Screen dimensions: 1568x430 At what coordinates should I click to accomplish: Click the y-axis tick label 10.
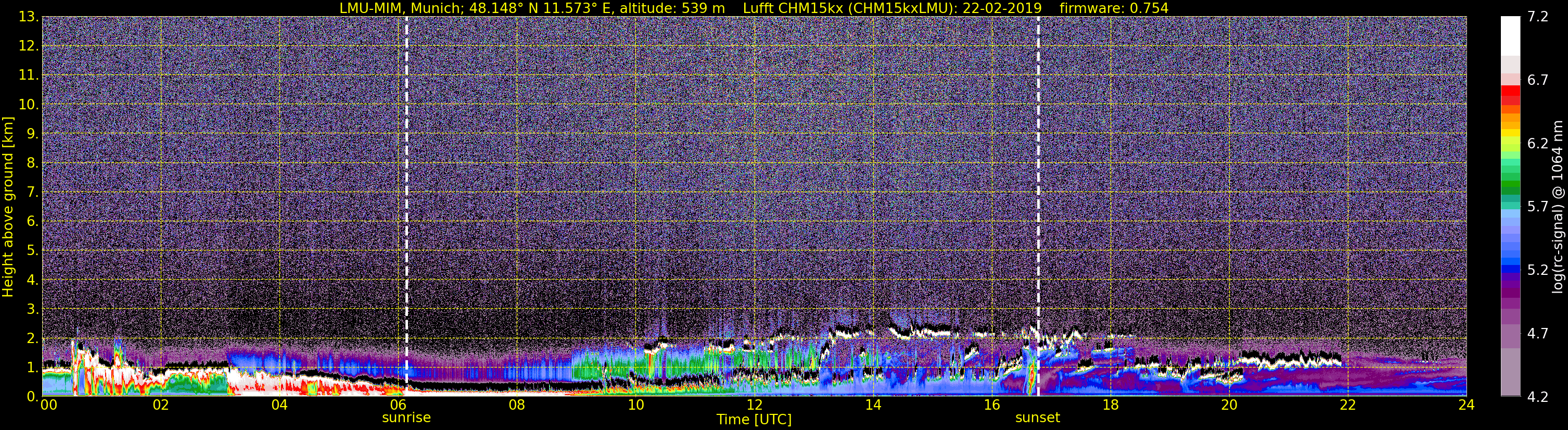[x=28, y=105]
